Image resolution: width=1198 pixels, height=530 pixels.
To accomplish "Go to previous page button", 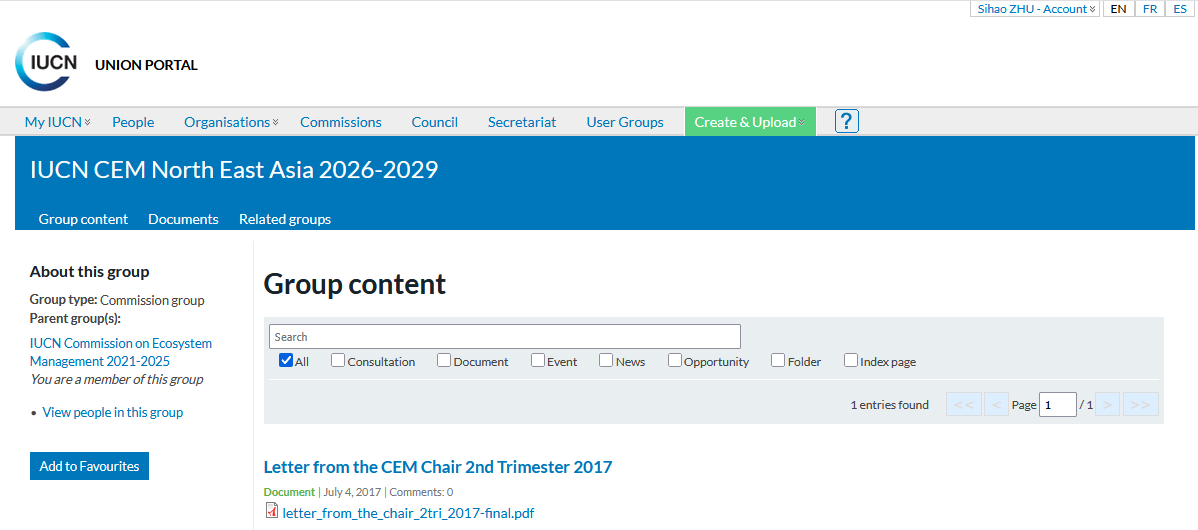I will pyautogui.click(x=996, y=405).
